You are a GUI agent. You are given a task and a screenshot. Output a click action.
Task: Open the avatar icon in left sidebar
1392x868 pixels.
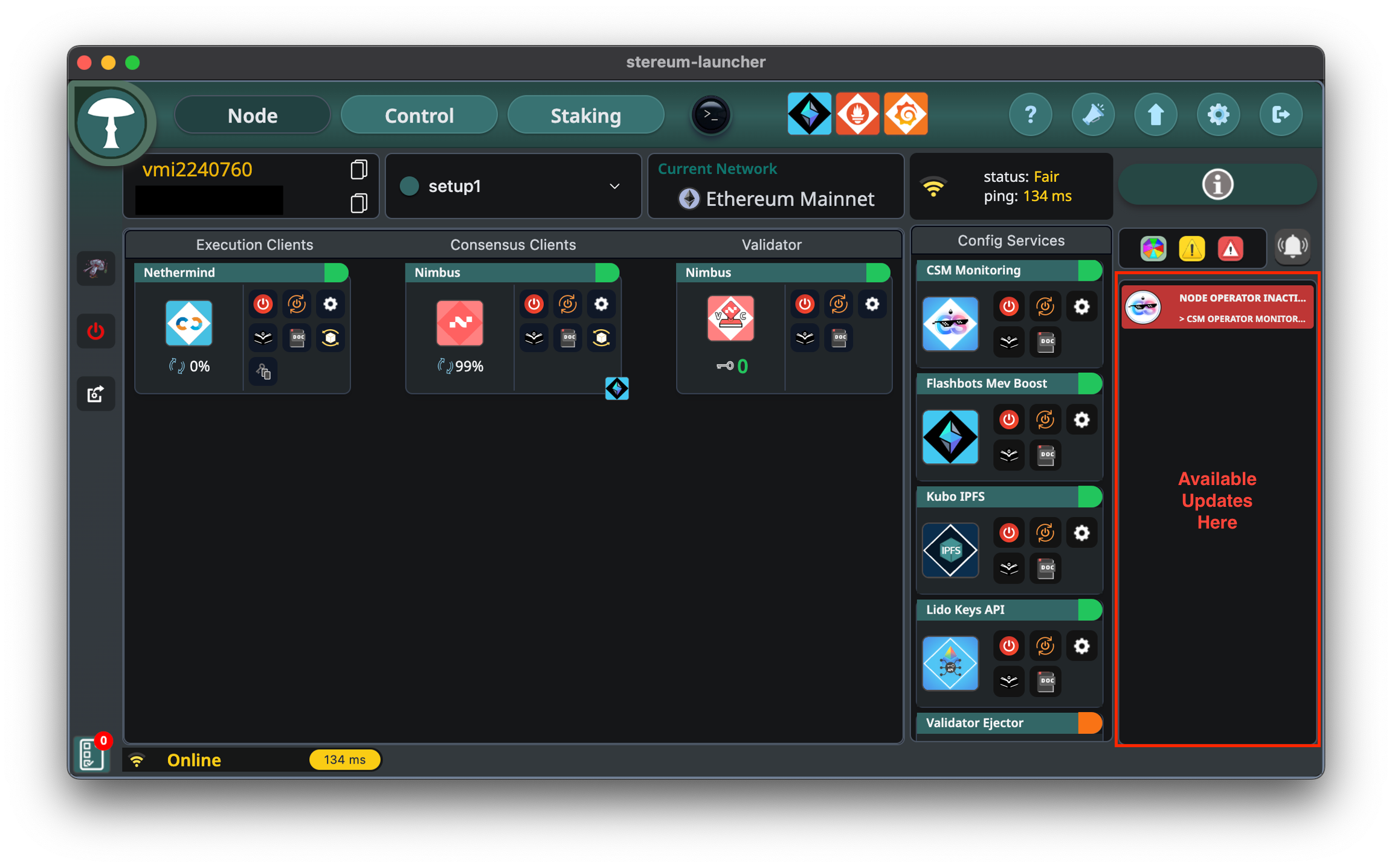tap(95, 268)
